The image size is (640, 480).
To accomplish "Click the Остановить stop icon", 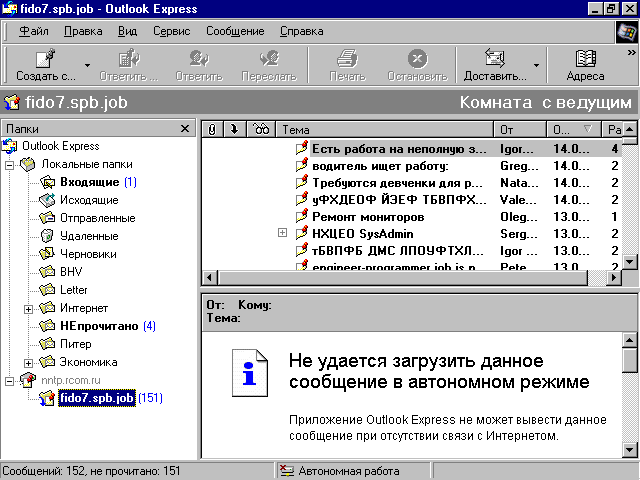I will (417, 59).
